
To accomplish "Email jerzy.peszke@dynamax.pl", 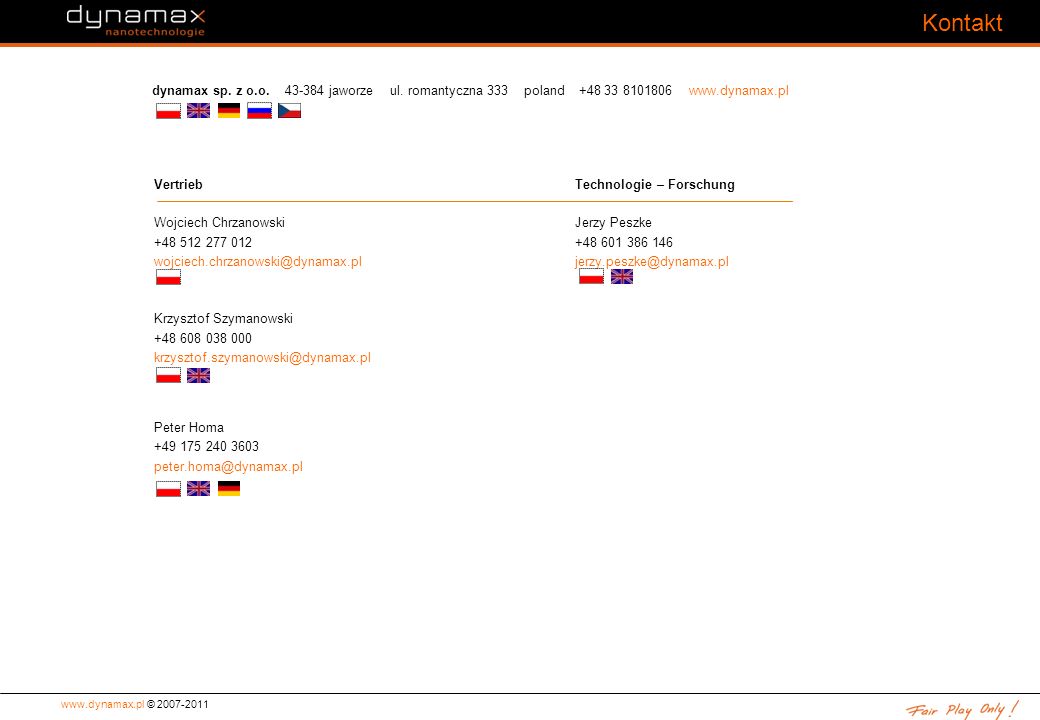I will (x=651, y=262).
